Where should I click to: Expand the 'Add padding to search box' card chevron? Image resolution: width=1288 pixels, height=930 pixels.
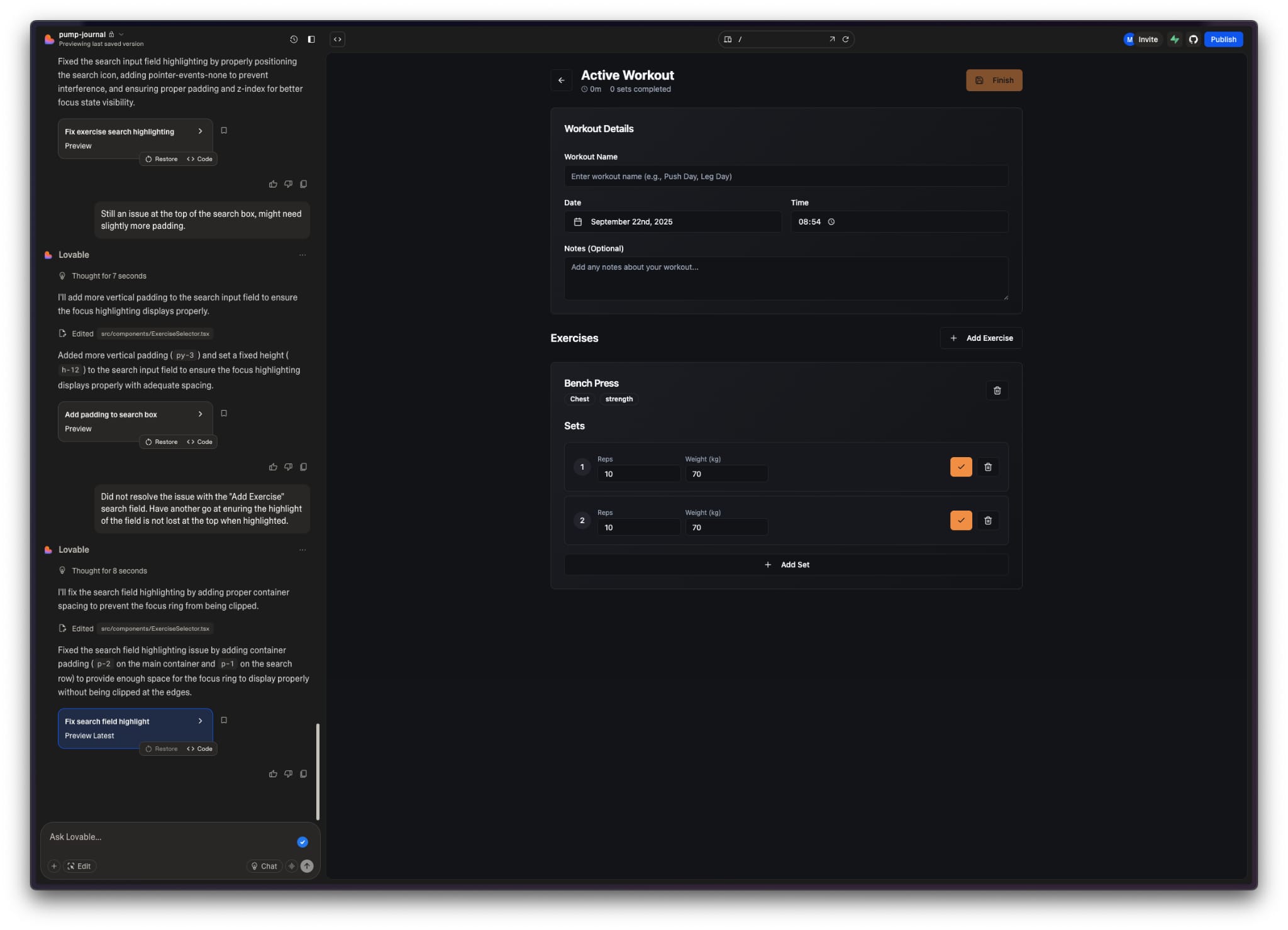click(200, 414)
